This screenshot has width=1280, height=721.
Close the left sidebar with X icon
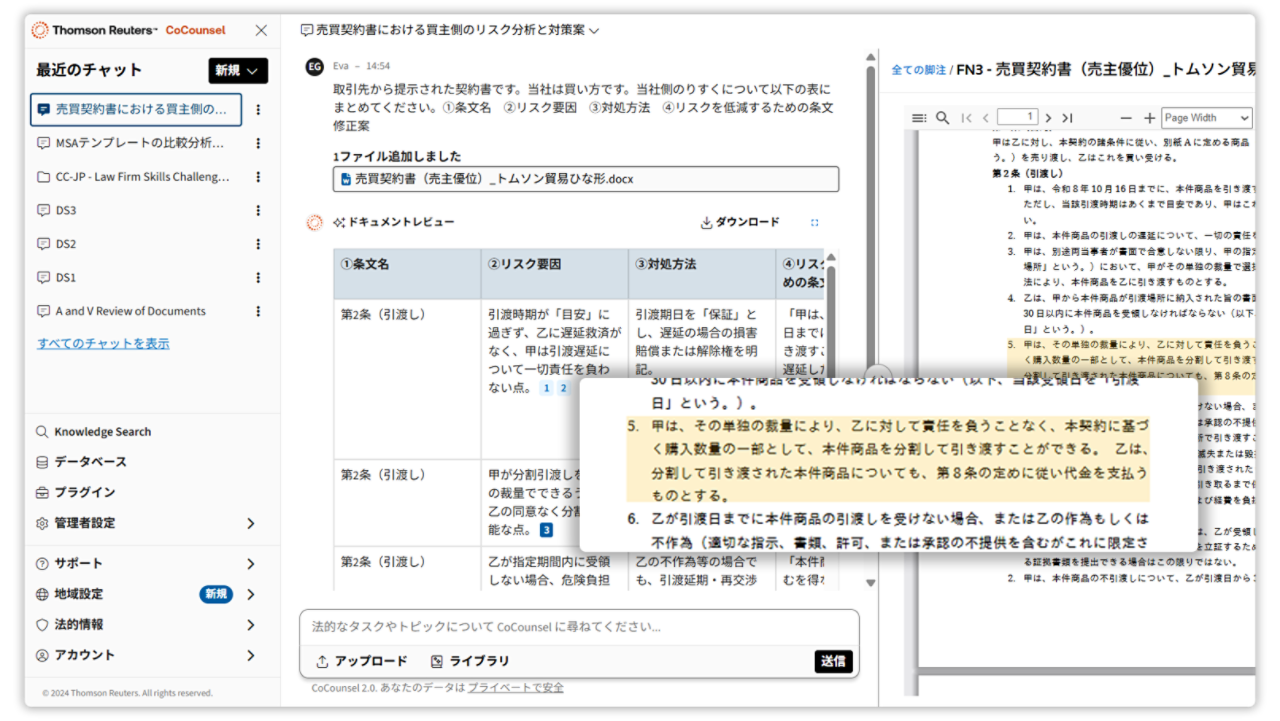261,30
